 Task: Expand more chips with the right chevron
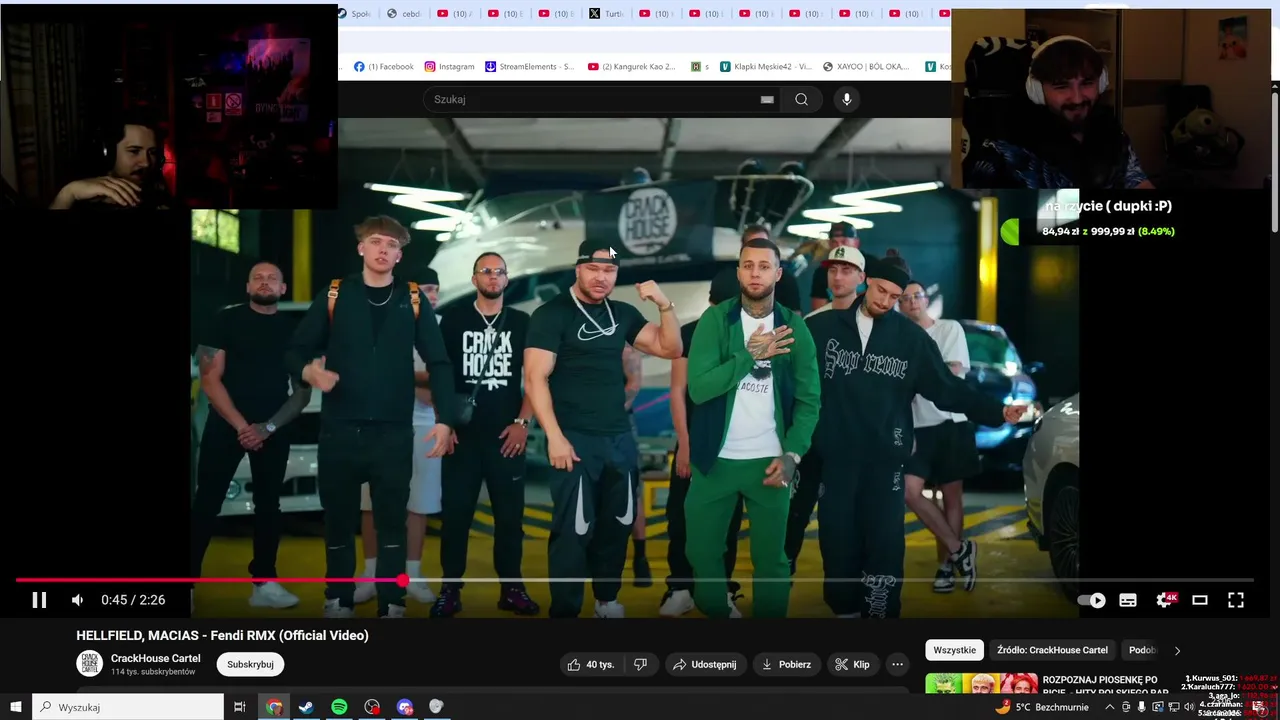click(x=1177, y=650)
